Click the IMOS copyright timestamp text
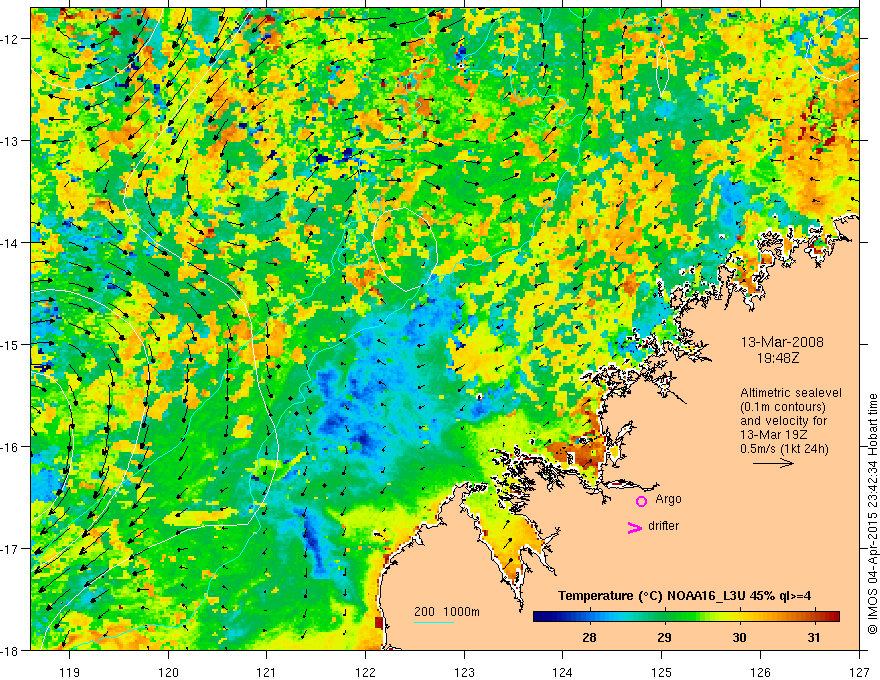The image size is (880, 680). pos(873,513)
